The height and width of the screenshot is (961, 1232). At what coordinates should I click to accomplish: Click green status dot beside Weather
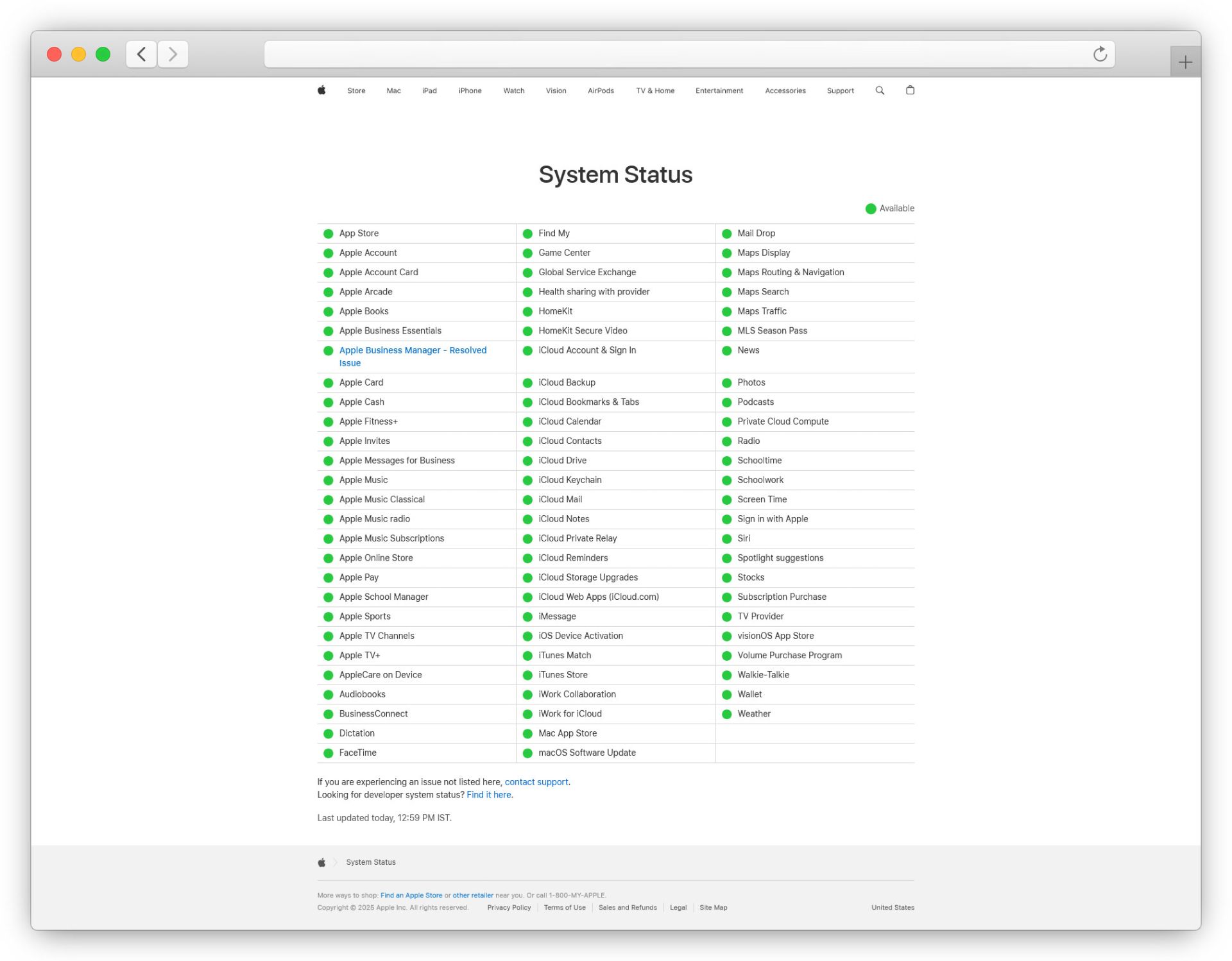726,714
